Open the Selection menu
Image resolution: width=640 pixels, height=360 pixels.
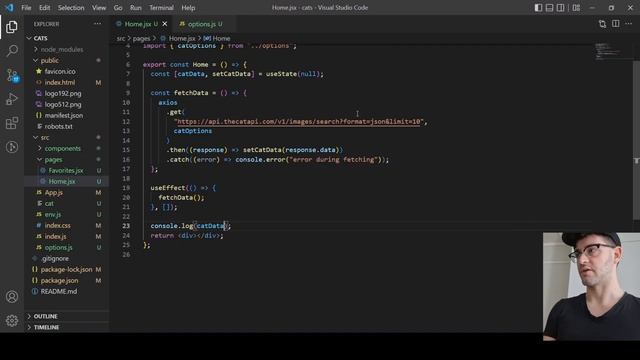[71, 8]
